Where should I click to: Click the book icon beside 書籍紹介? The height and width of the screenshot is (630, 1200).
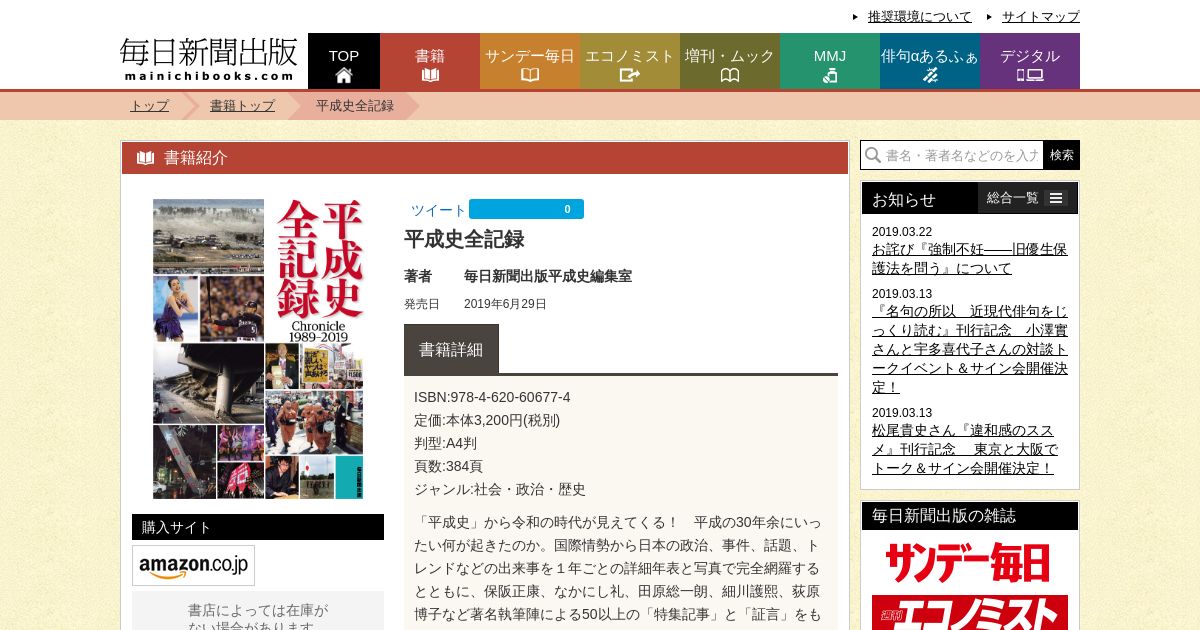point(146,158)
